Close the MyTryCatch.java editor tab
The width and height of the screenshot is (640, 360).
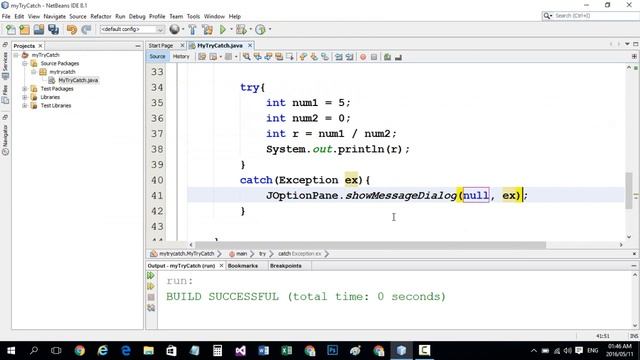click(x=250, y=45)
